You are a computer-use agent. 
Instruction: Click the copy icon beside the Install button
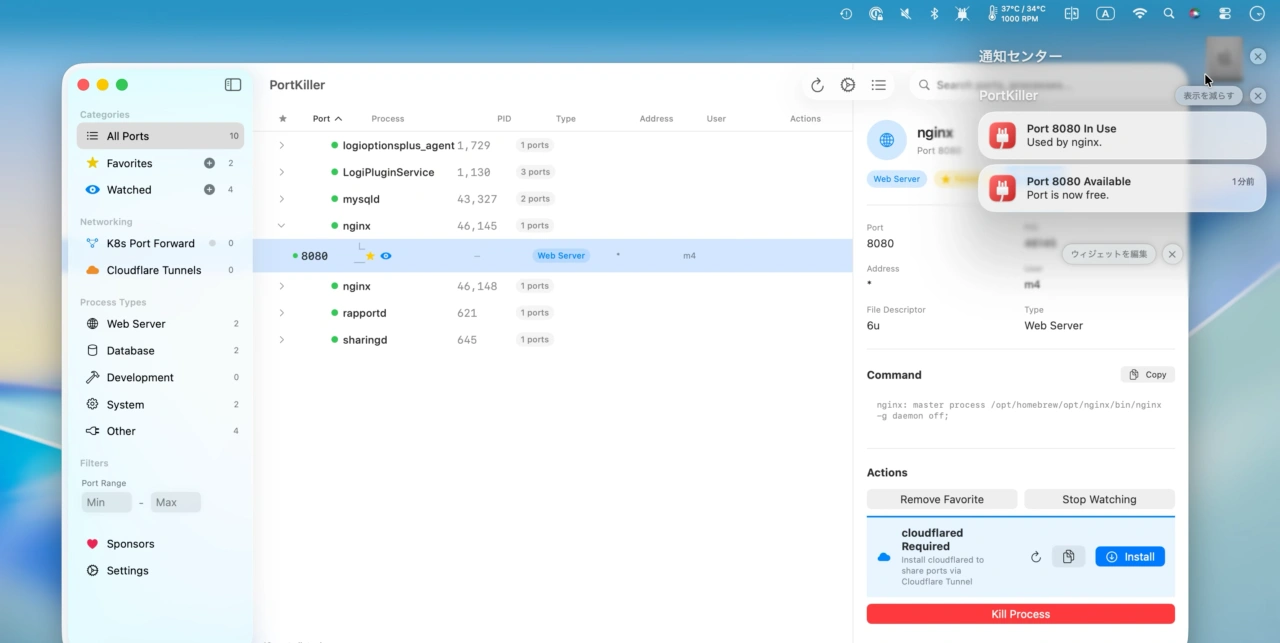click(x=1068, y=557)
